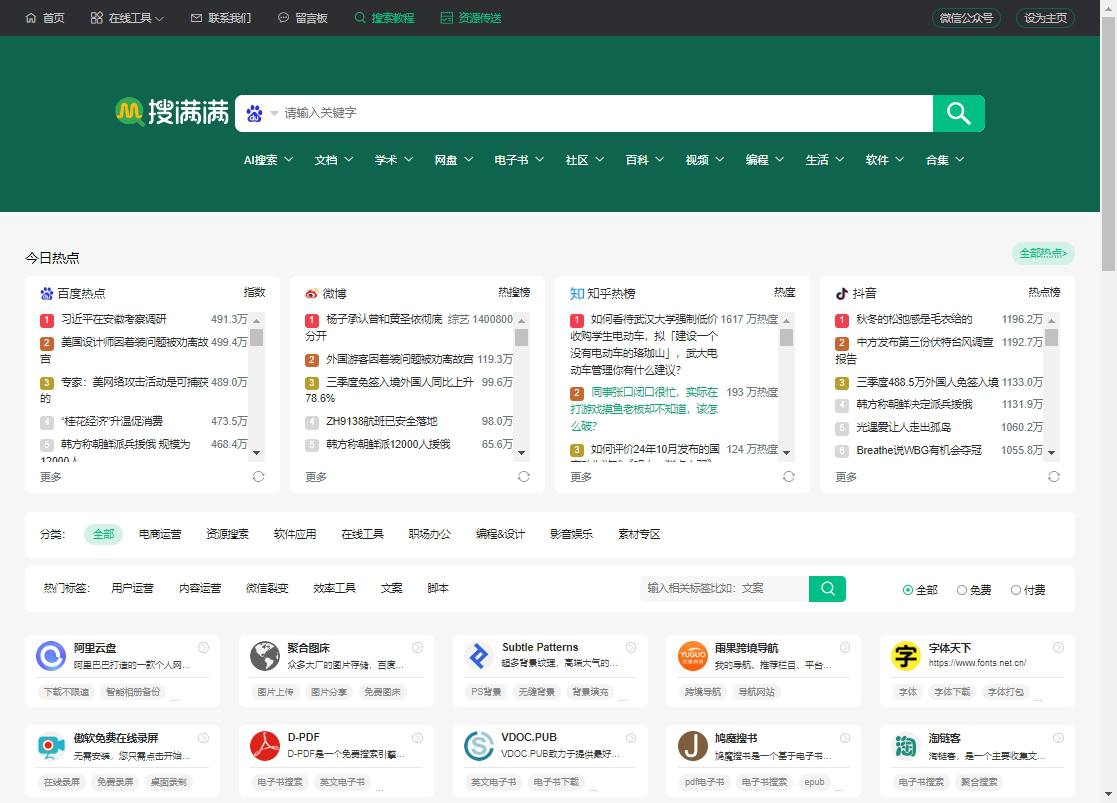
Task: Click the epub tag on 鸠摩搜书
Action: (x=814, y=782)
